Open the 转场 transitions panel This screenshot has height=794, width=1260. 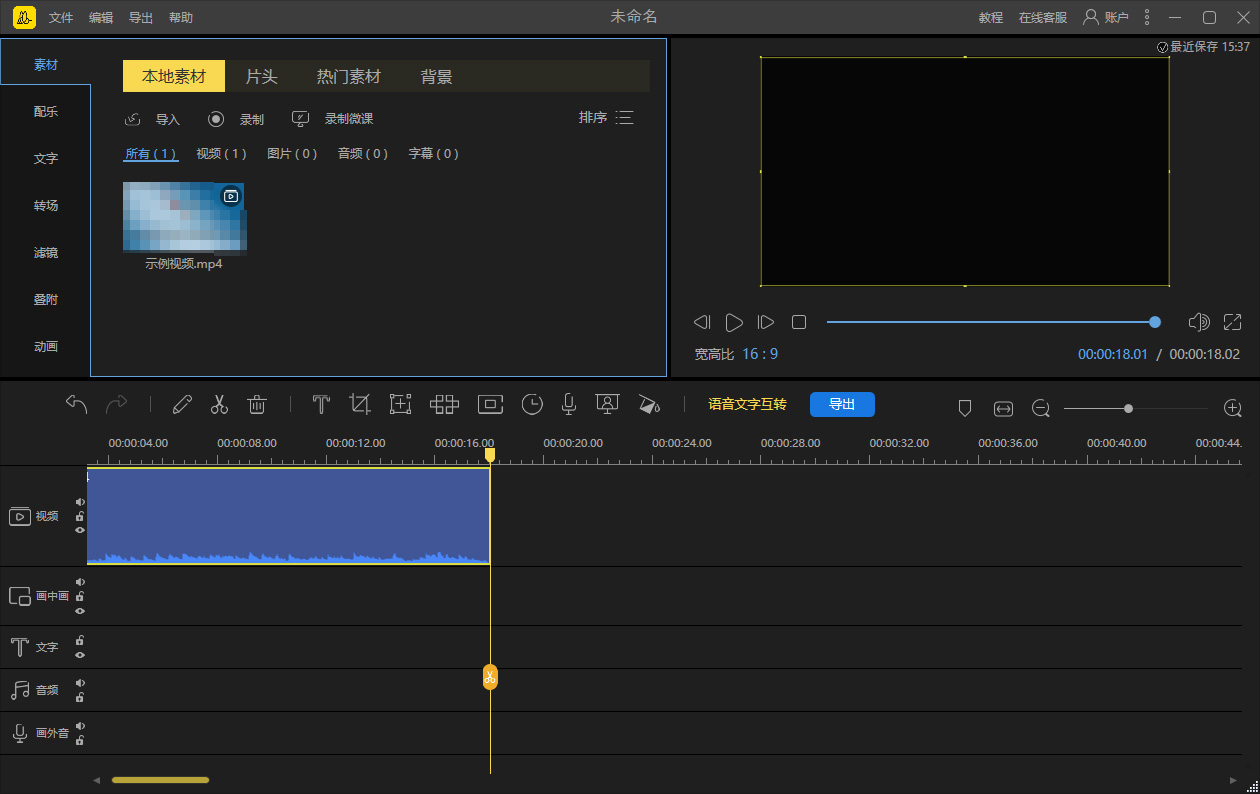coord(46,205)
